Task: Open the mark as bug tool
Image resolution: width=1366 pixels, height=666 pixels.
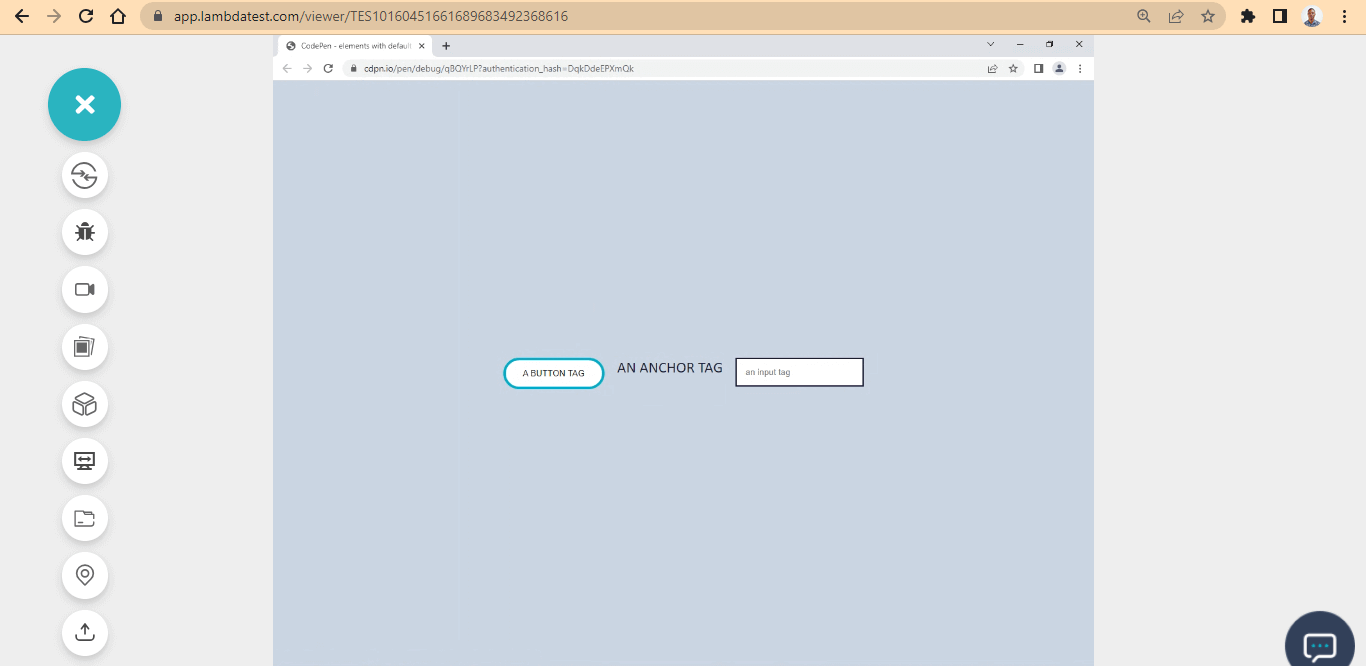Action: (x=85, y=232)
